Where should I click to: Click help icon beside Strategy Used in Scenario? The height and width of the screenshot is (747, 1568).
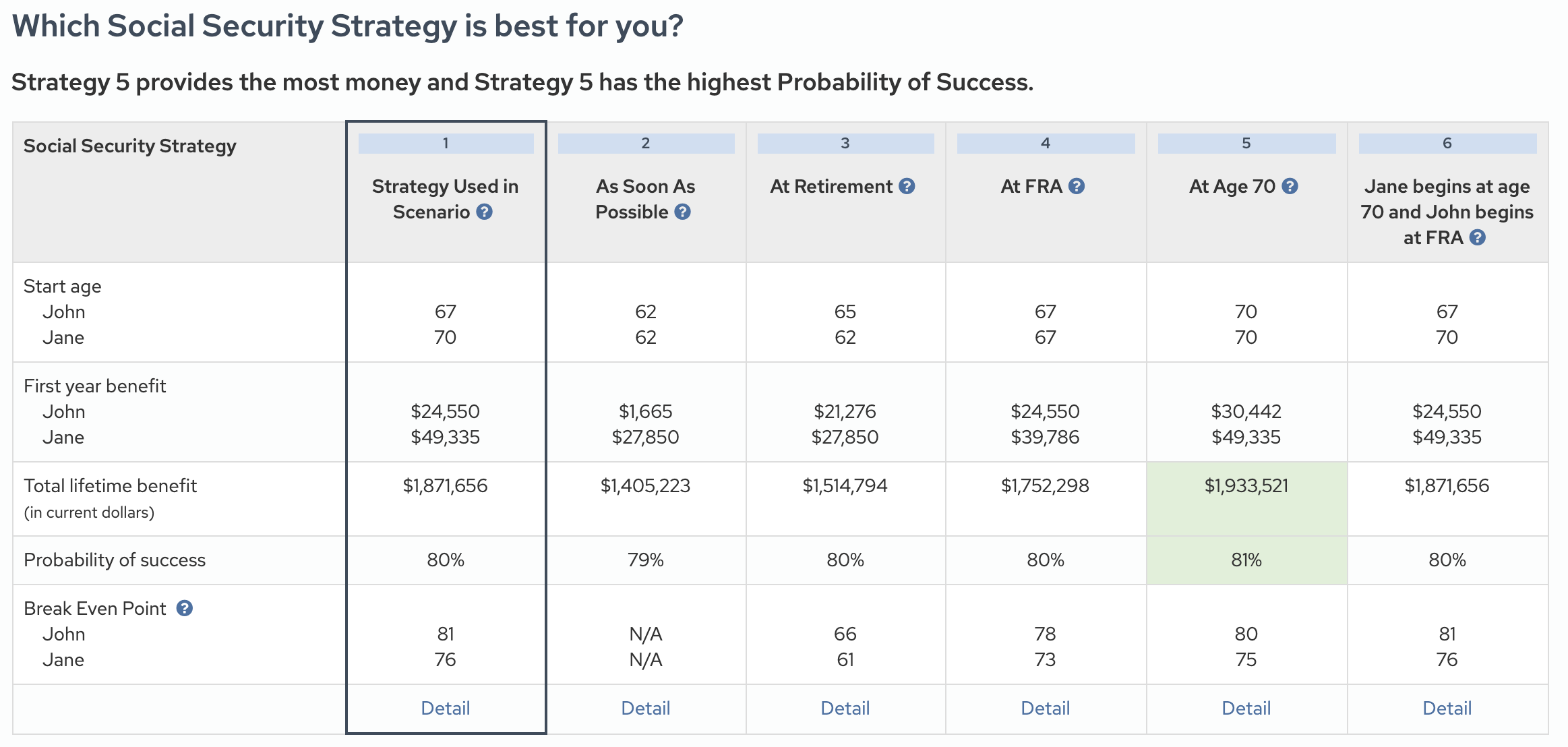click(x=484, y=212)
